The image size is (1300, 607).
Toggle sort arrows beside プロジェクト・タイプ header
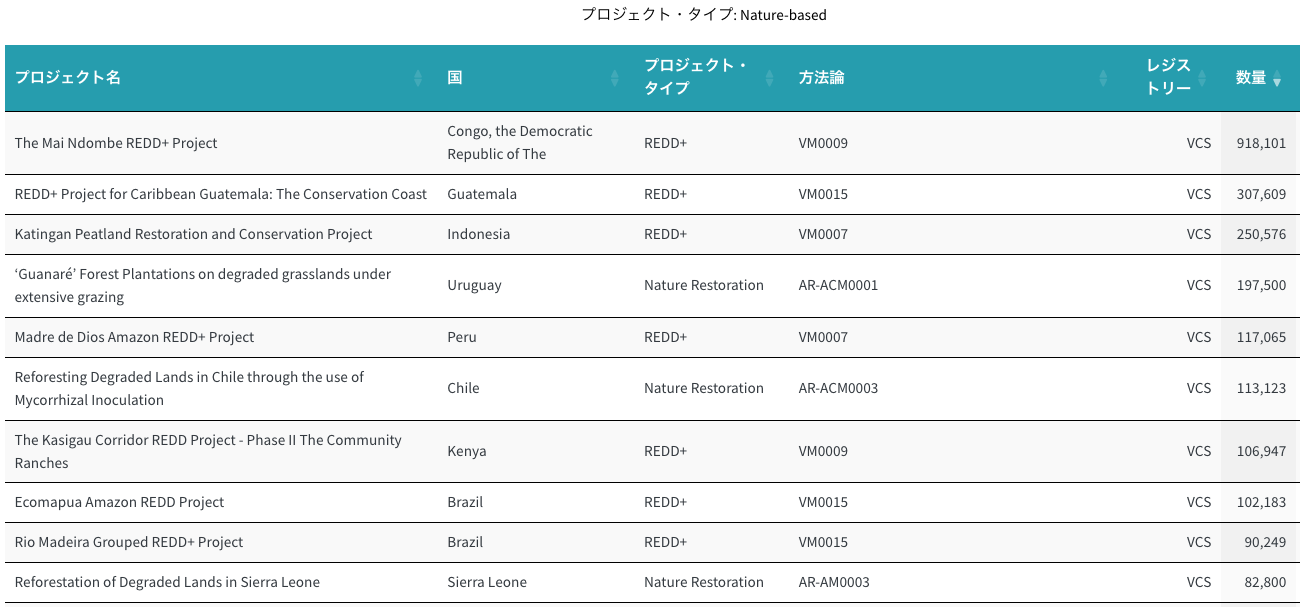point(769,78)
